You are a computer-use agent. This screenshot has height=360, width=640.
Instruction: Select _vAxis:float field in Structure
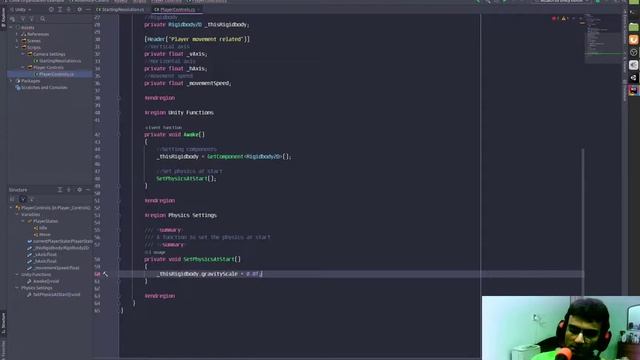pos(42,254)
